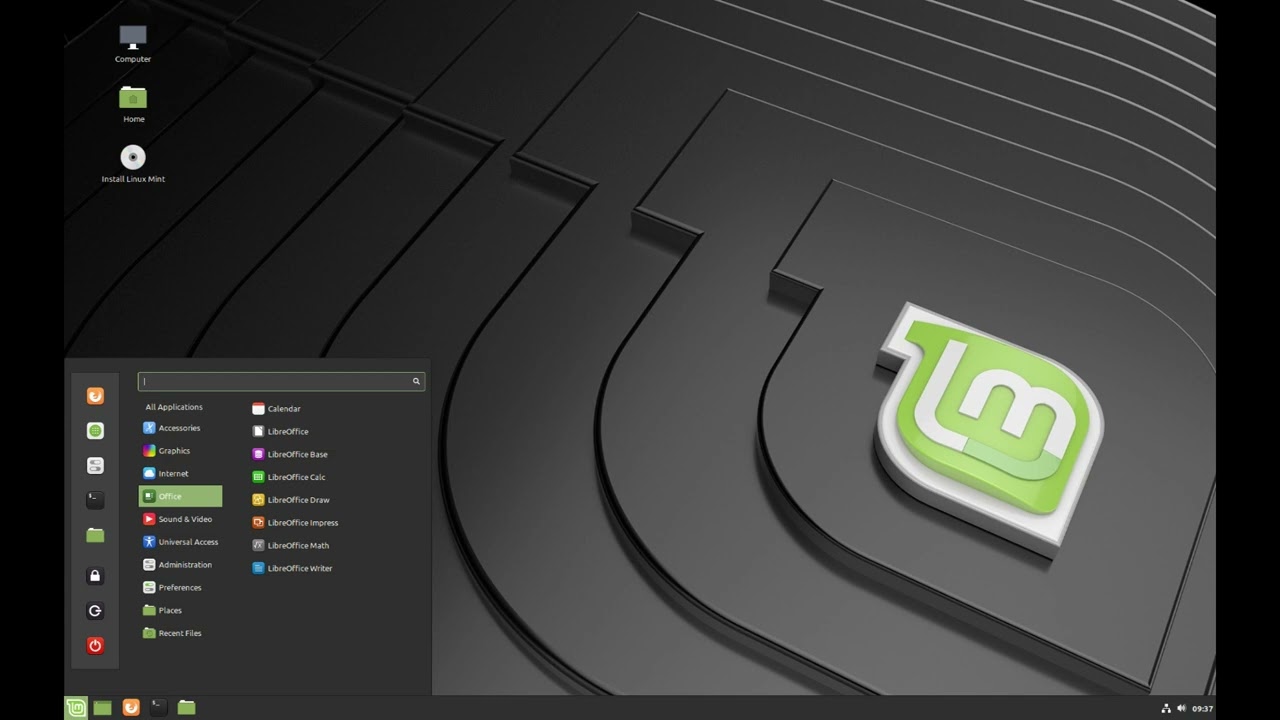
Task: Open Universal Access category
Action: 180,542
